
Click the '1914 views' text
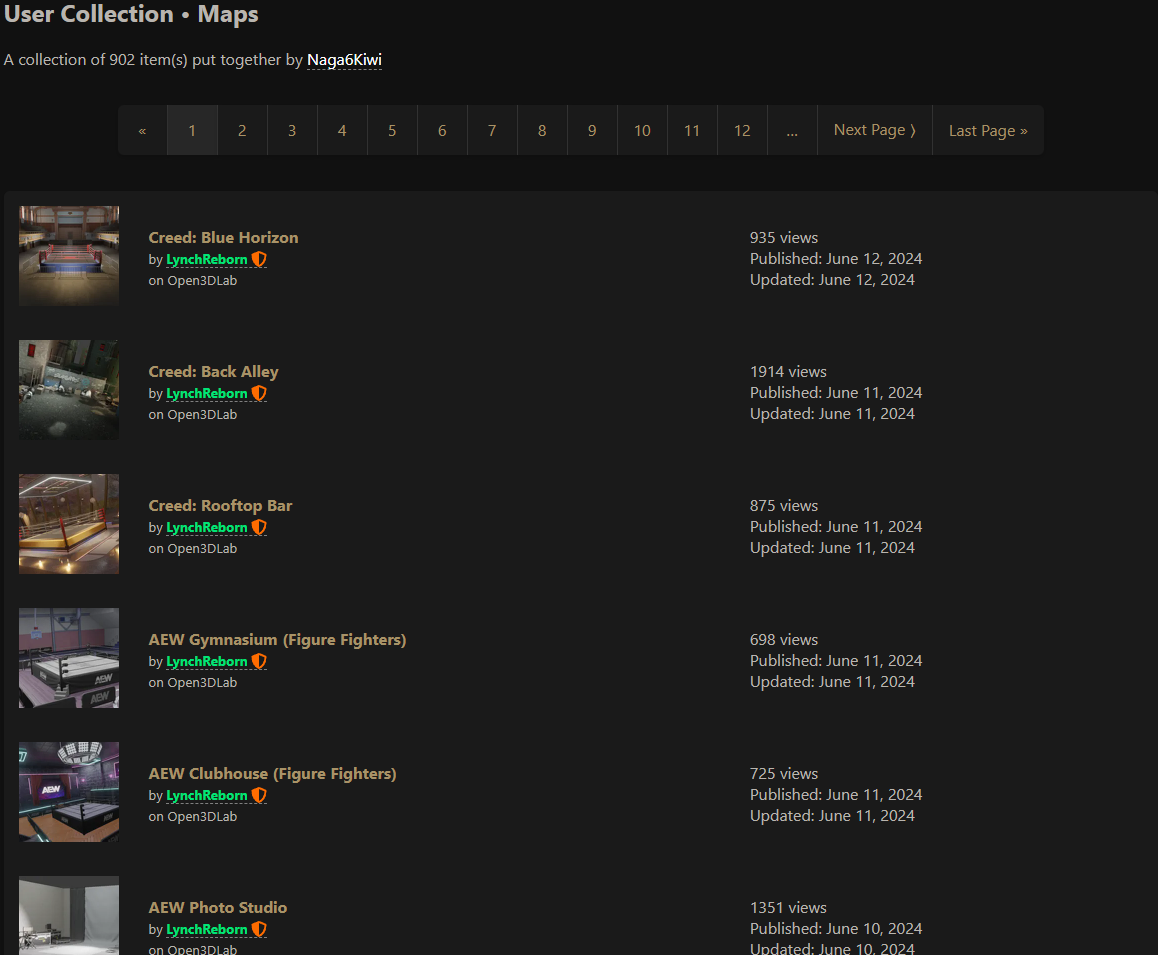click(x=788, y=372)
